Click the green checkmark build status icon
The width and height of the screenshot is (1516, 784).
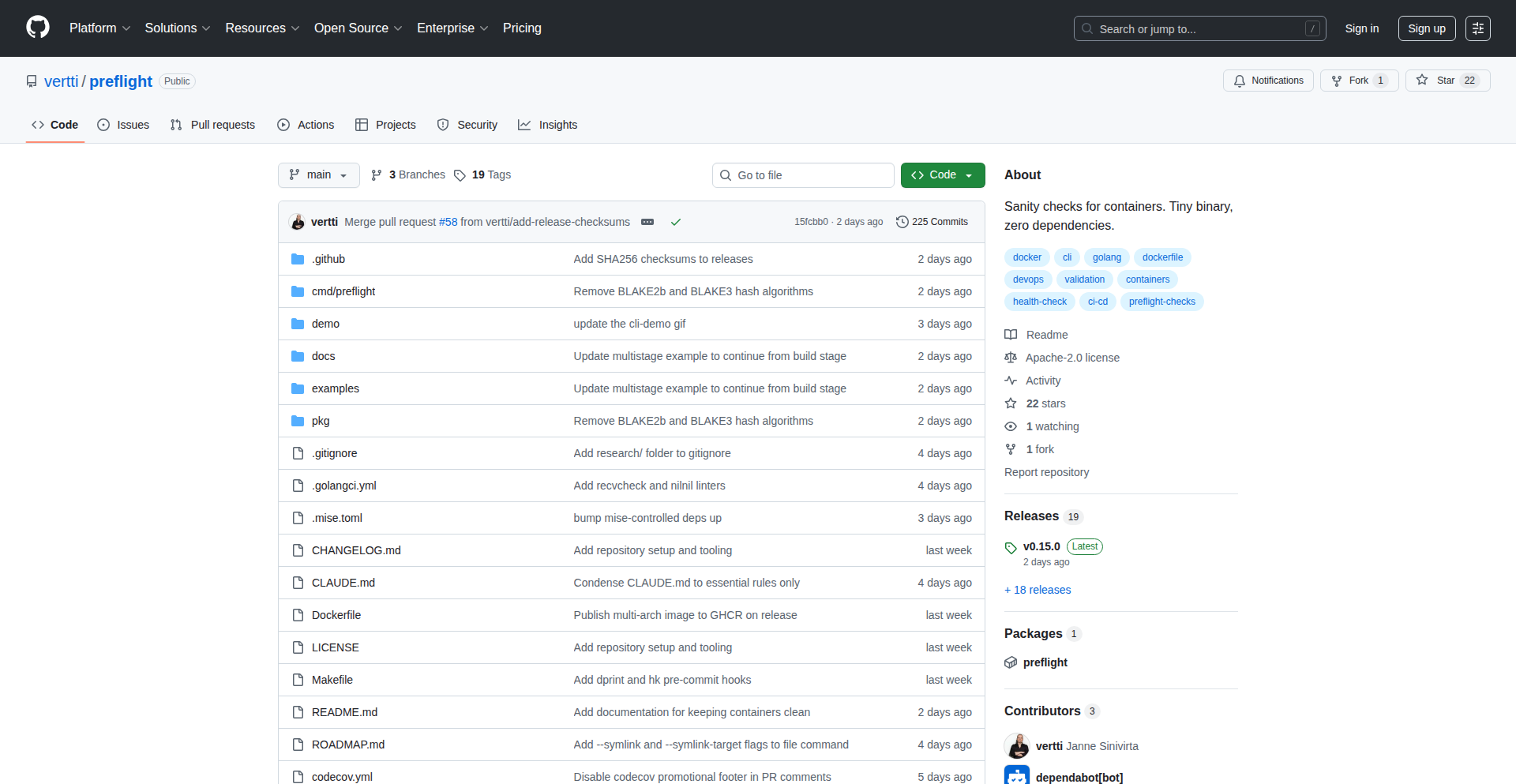(676, 222)
